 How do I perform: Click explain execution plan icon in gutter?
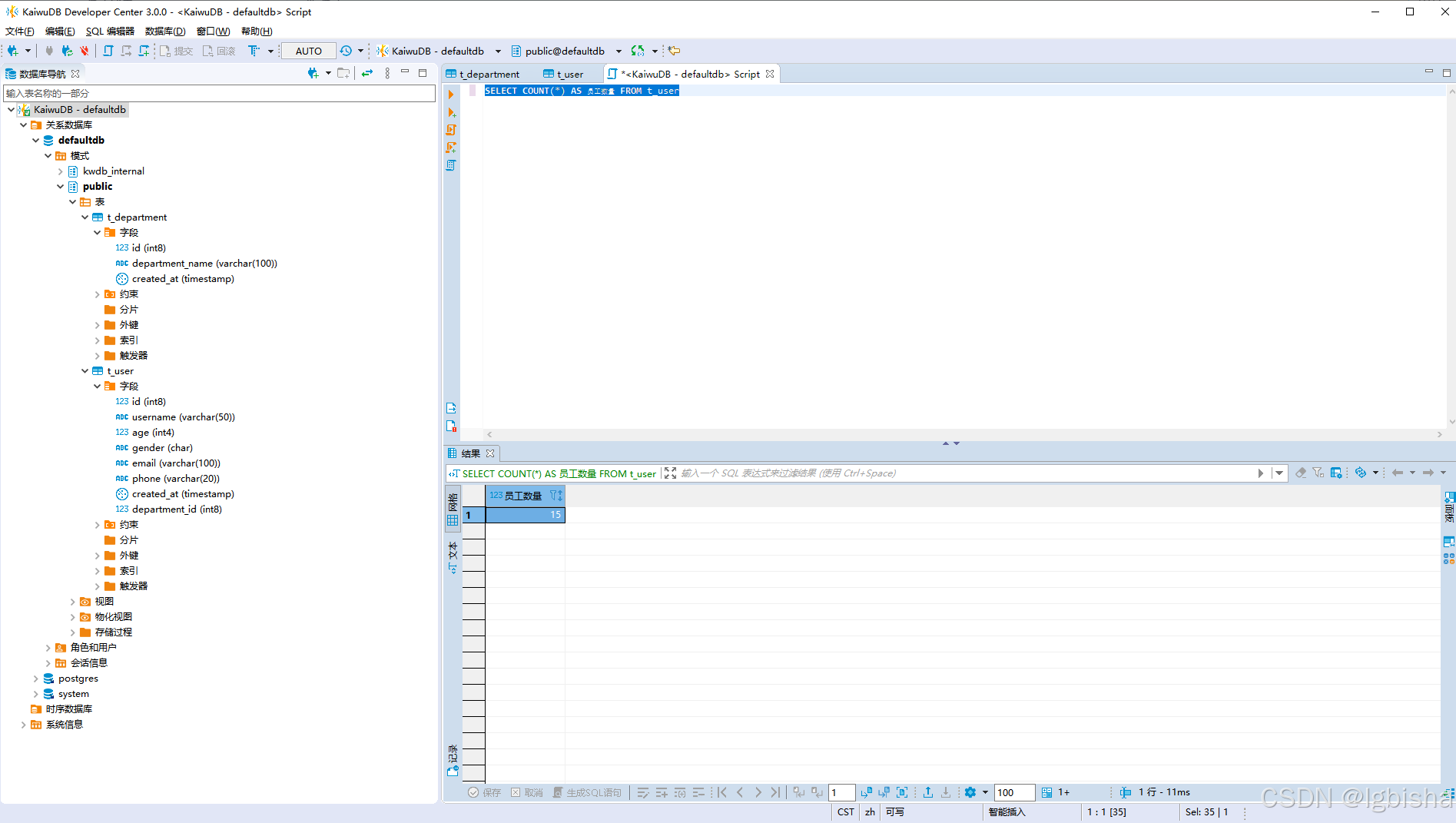(x=452, y=165)
